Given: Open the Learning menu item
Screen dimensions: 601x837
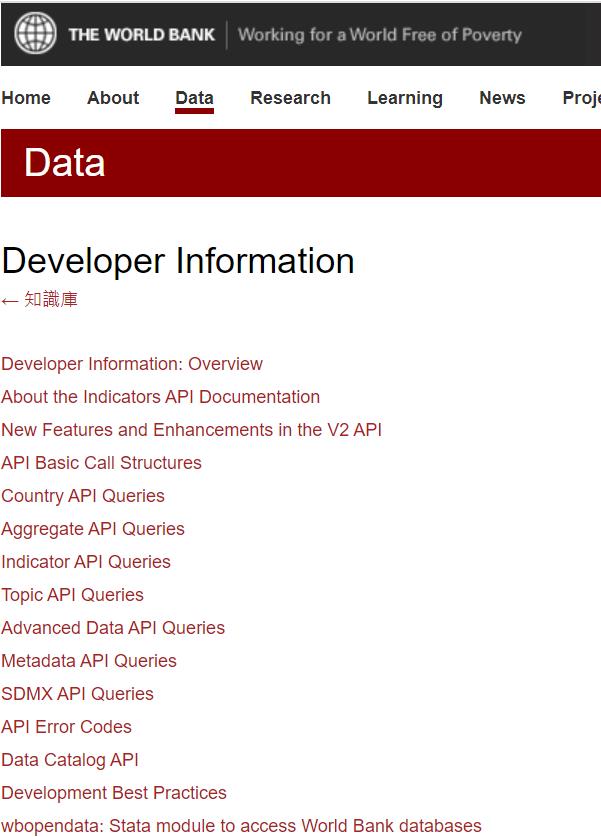Looking at the screenshot, I should click(405, 98).
